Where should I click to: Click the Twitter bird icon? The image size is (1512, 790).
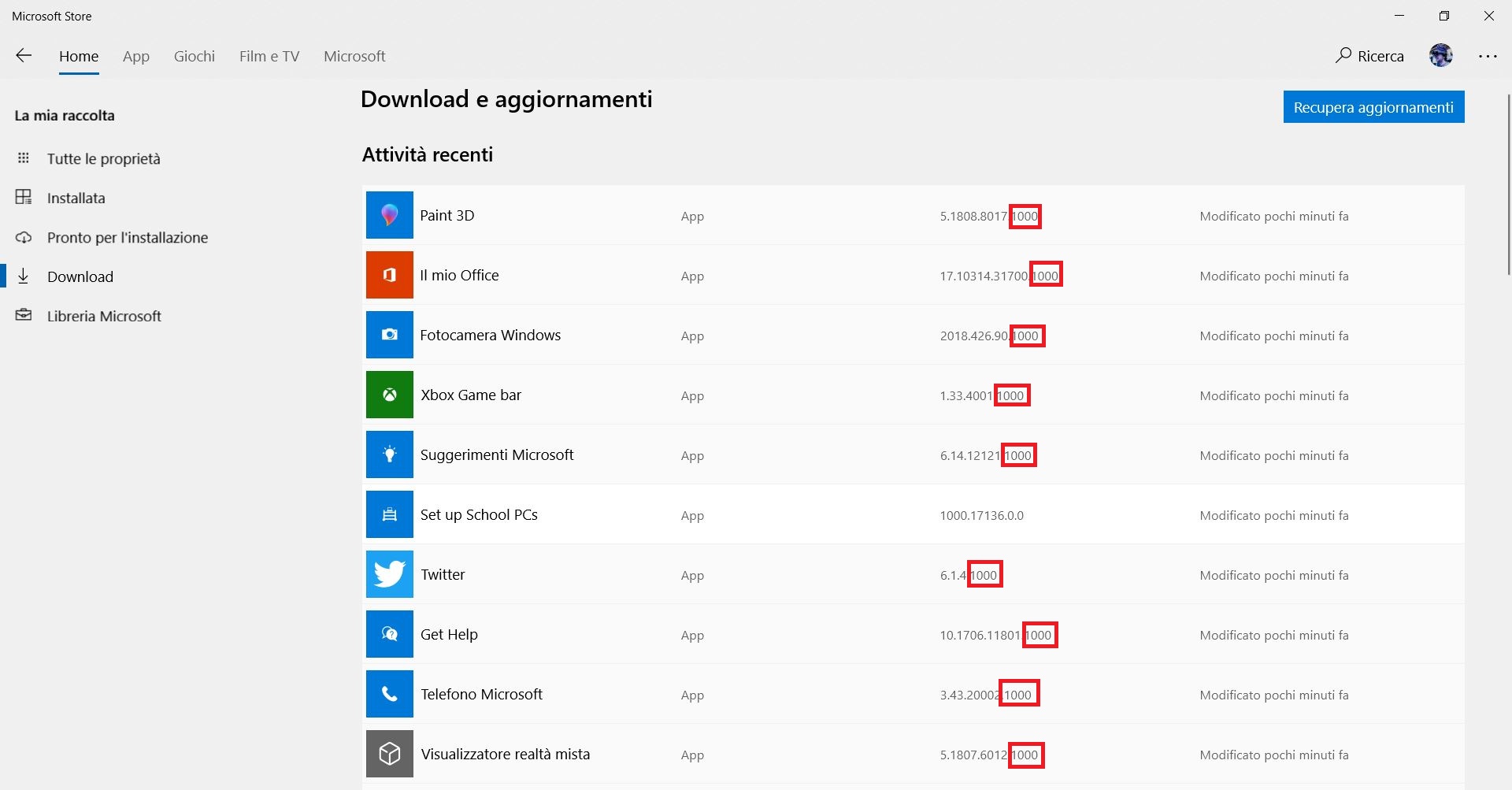tap(390, 574)
